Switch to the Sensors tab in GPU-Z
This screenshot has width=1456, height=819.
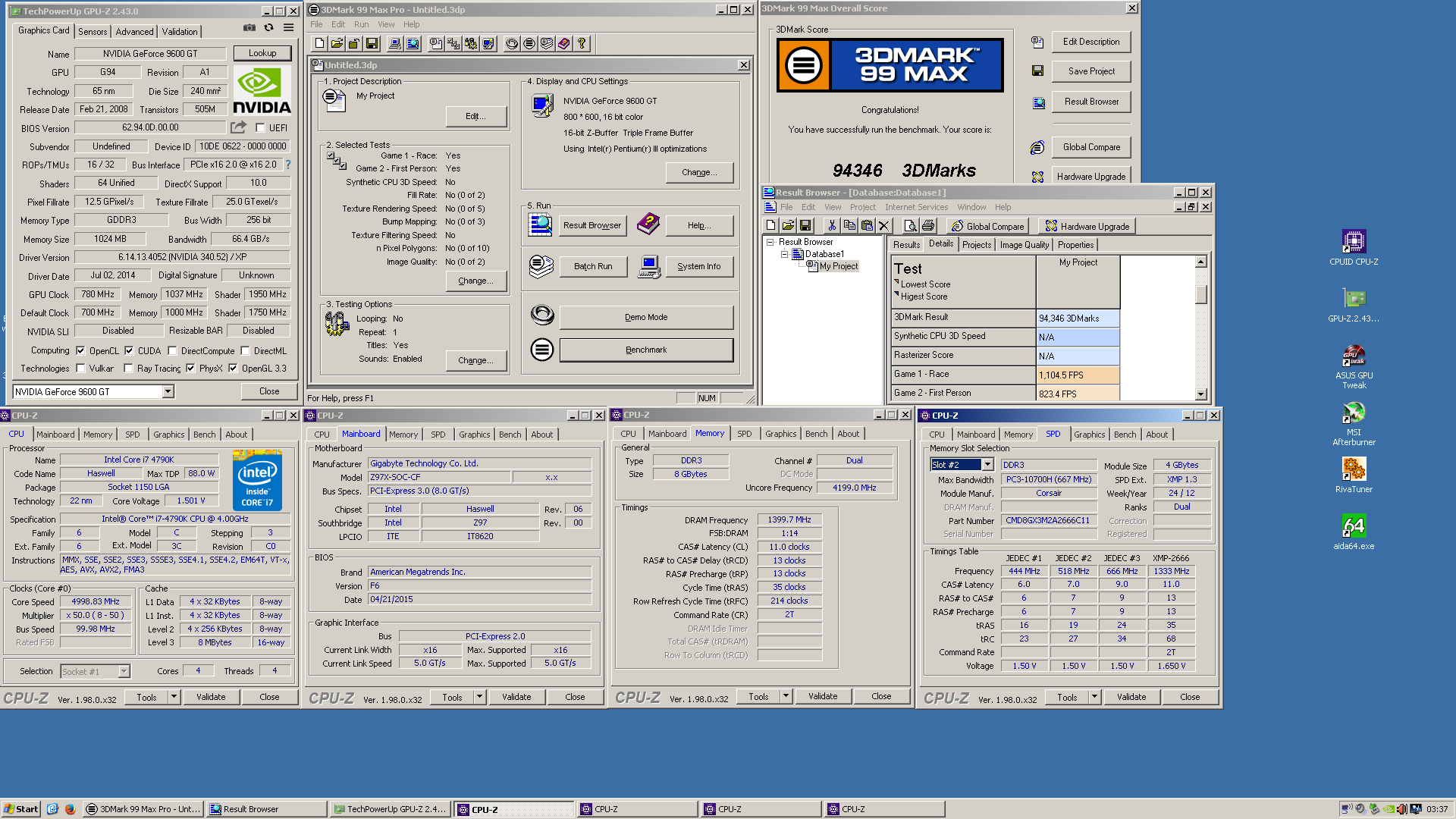(93, 31)
